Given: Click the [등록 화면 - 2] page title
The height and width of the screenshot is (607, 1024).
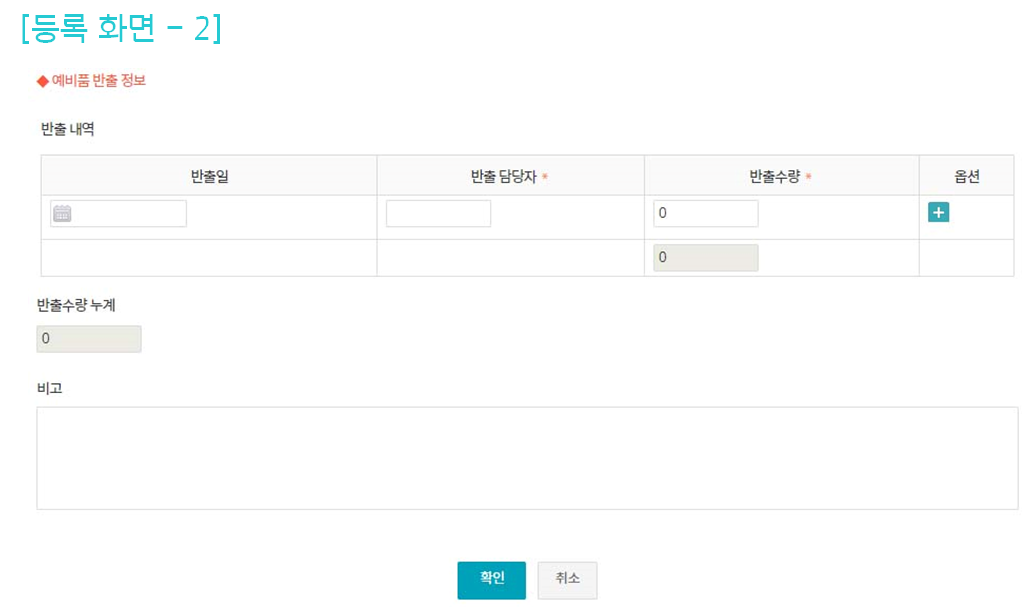Looking at the screenshot, I should [120, 29].
